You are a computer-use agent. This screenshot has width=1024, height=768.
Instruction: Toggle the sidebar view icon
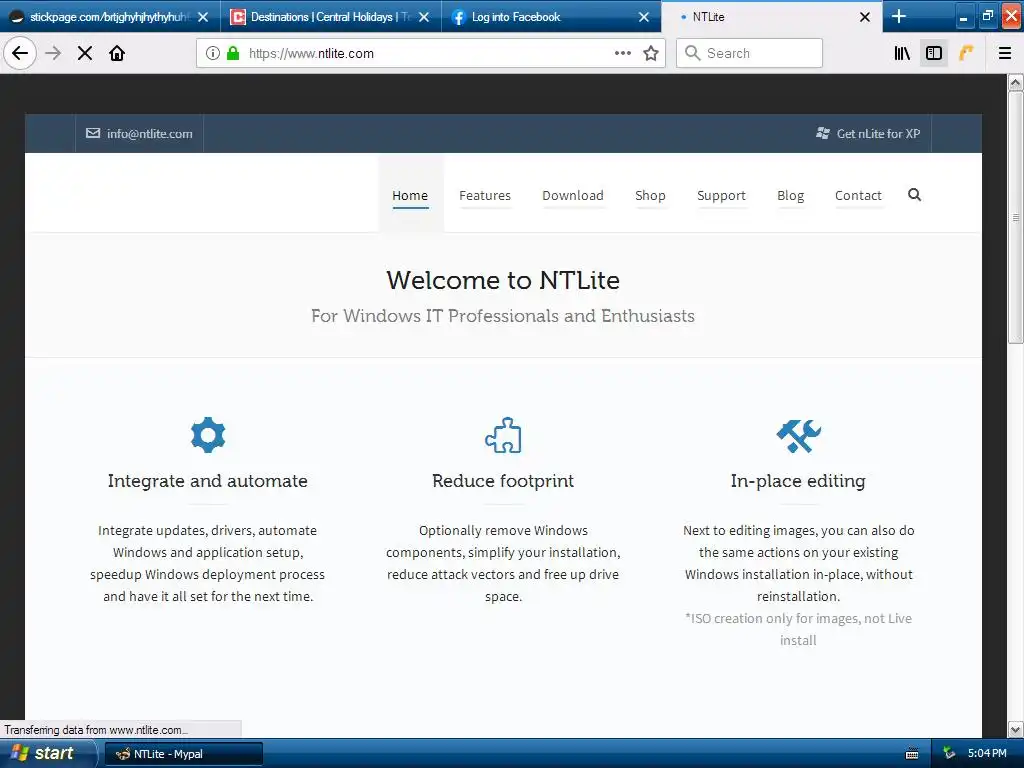pyautogui.click(x=934, y=53)
